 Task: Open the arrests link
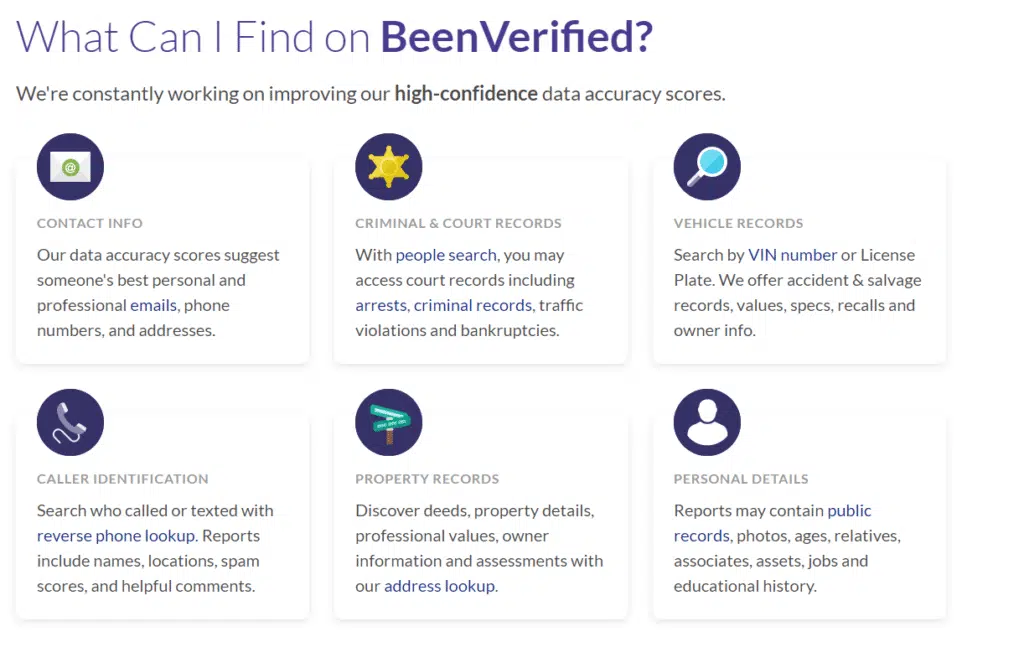[381, 305]
